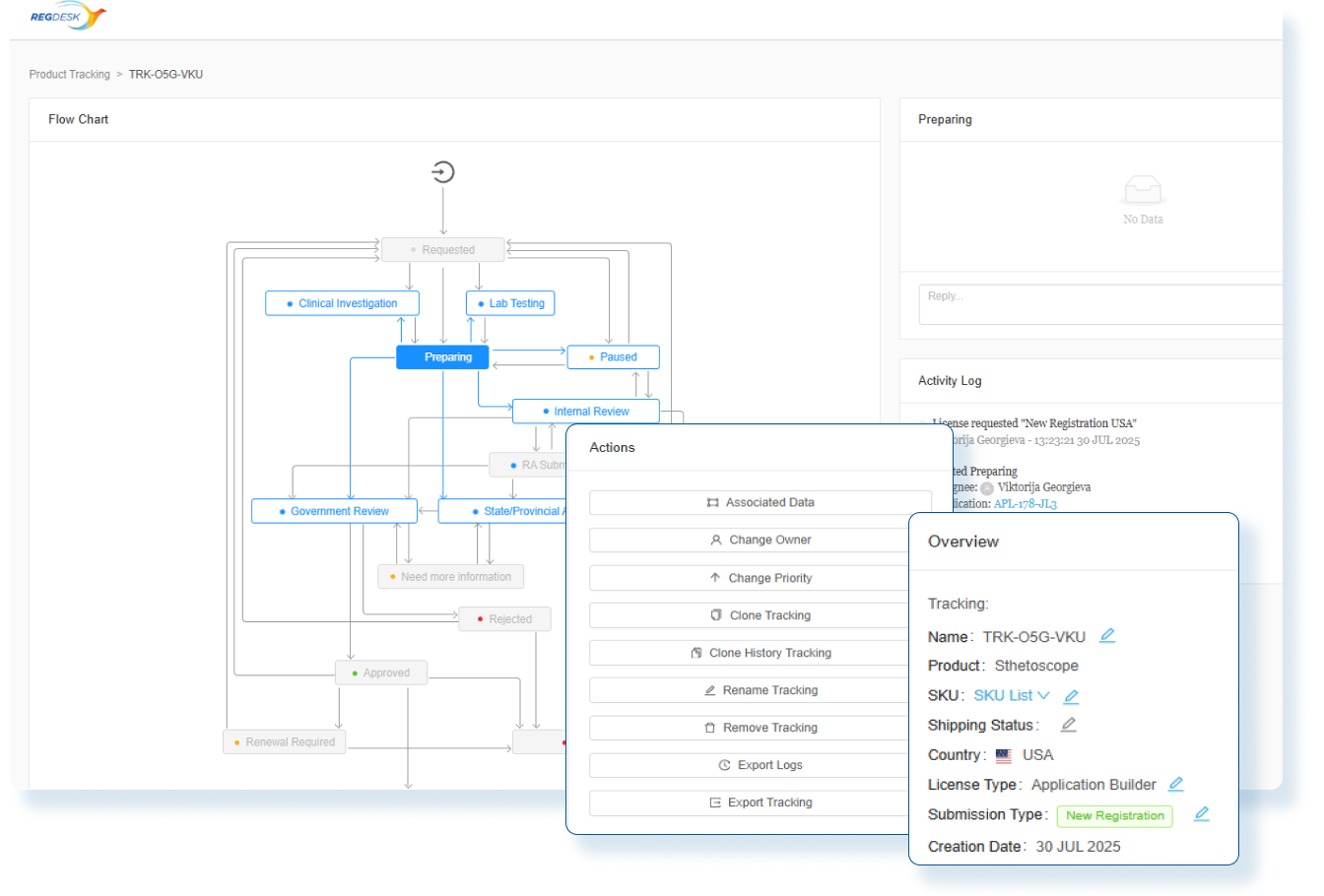Viewport: 1324px width, 896px height.
Task: Click the New Registration tag
Action: pos(1114,816)
